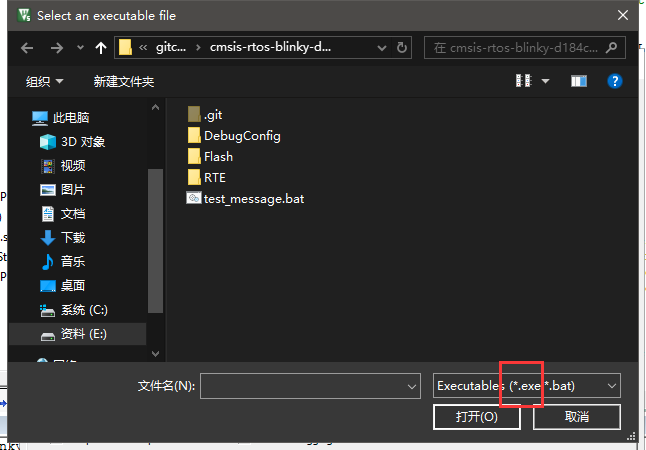Toggle the preview pane icon

(x=578, y=80)
